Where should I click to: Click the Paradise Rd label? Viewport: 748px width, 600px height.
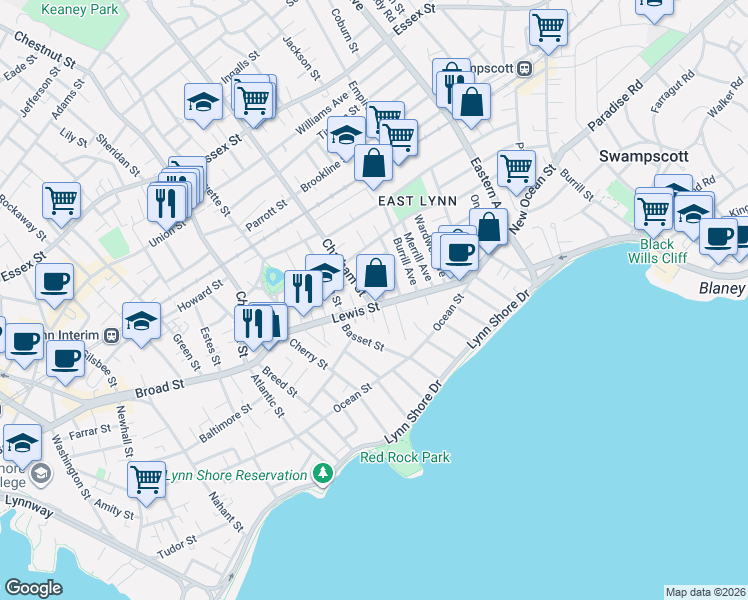[615, 107]
